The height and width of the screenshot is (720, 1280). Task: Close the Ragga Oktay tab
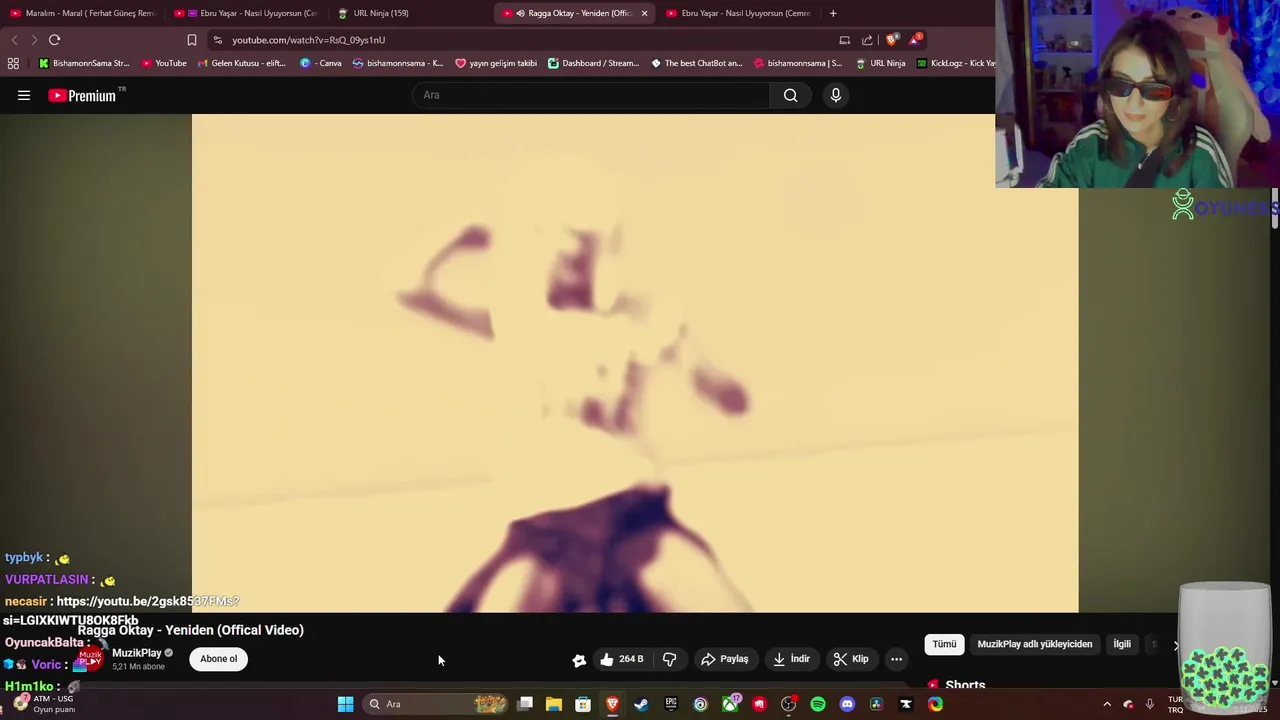(644, 13)
